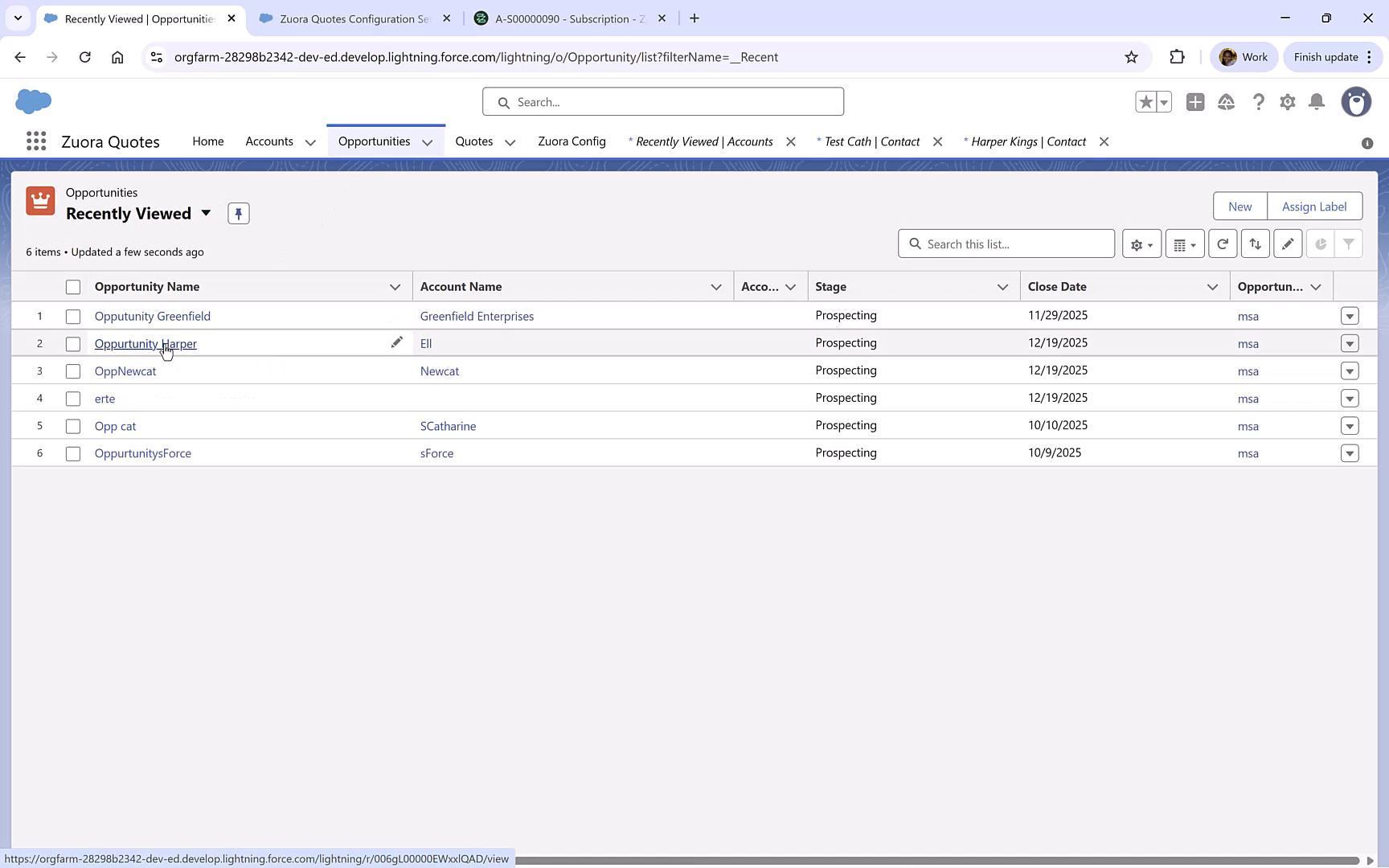1389x868 pixels.
Task: Open the Salesforce notifications bell
Action: (x=1317, y=102)
